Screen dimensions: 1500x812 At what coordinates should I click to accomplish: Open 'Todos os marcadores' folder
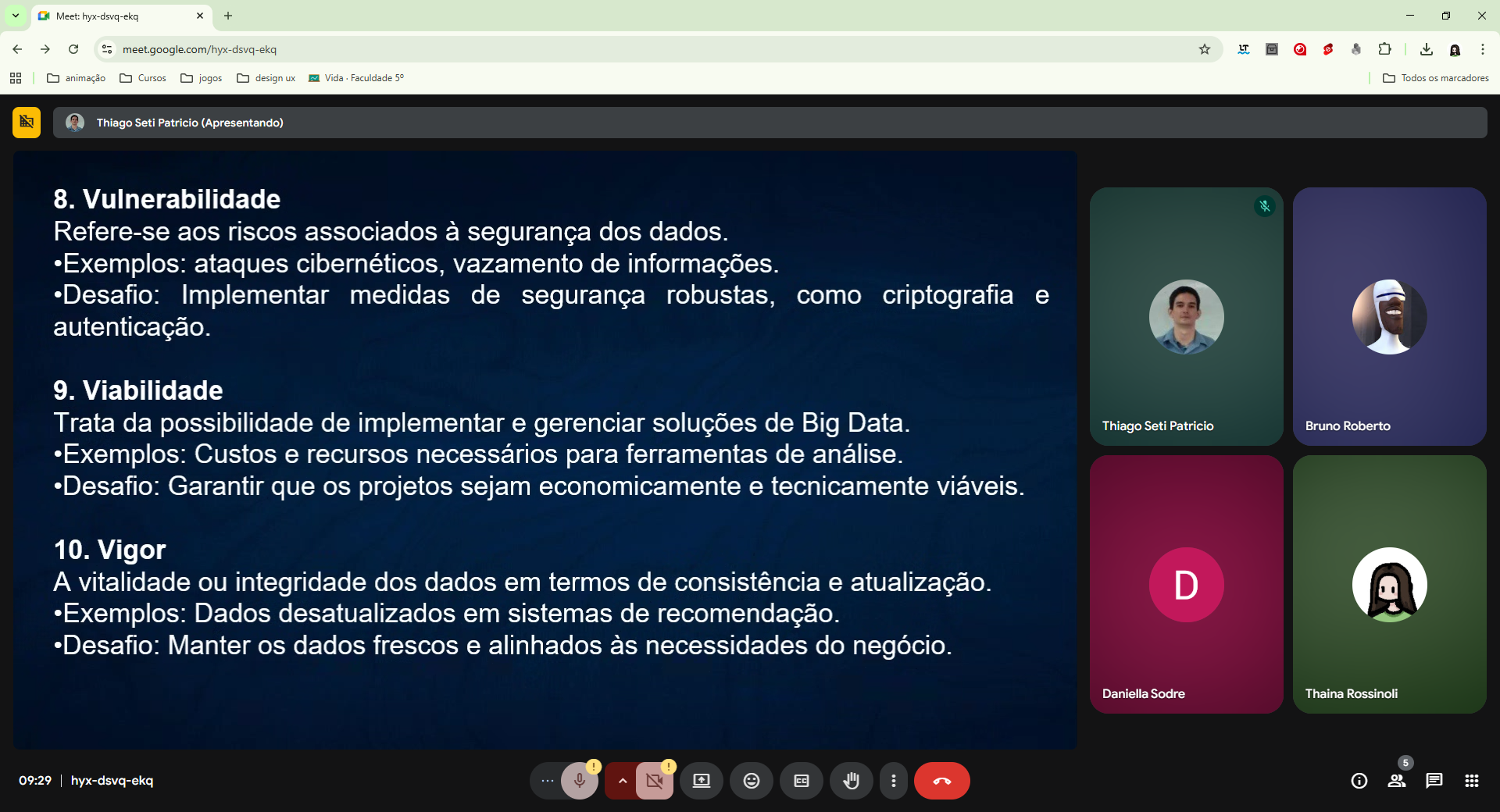pyautogui.click(x=1436, y=78)
